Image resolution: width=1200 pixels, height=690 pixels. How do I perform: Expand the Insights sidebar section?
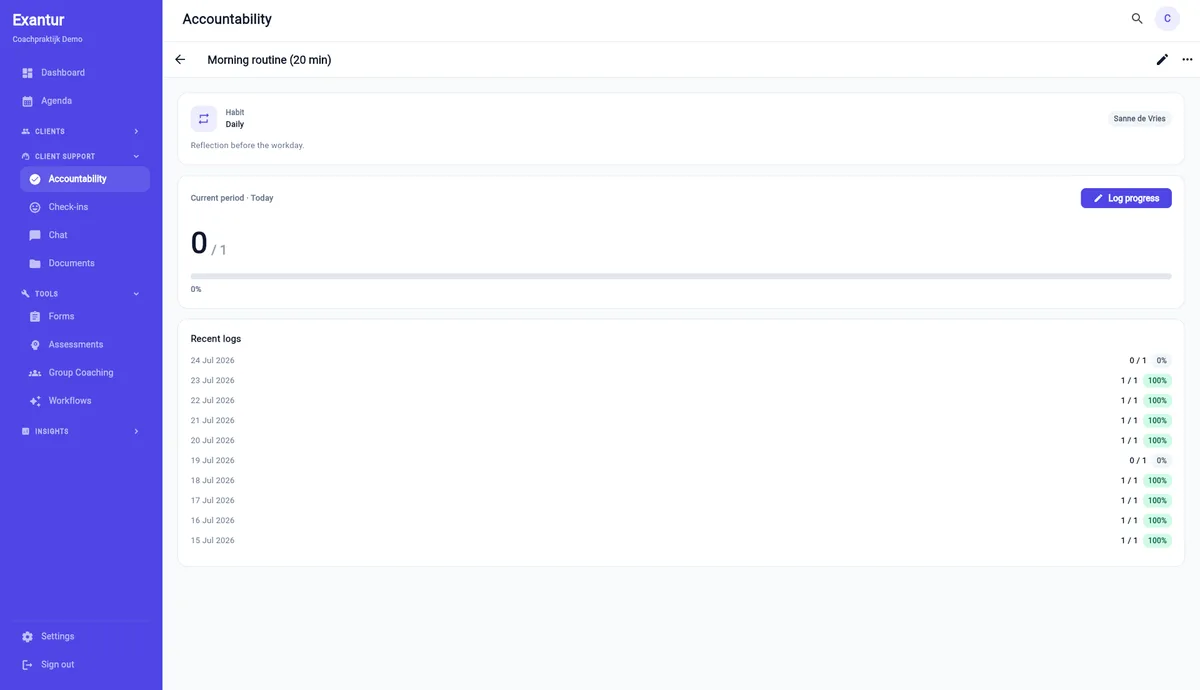(81, 431)
